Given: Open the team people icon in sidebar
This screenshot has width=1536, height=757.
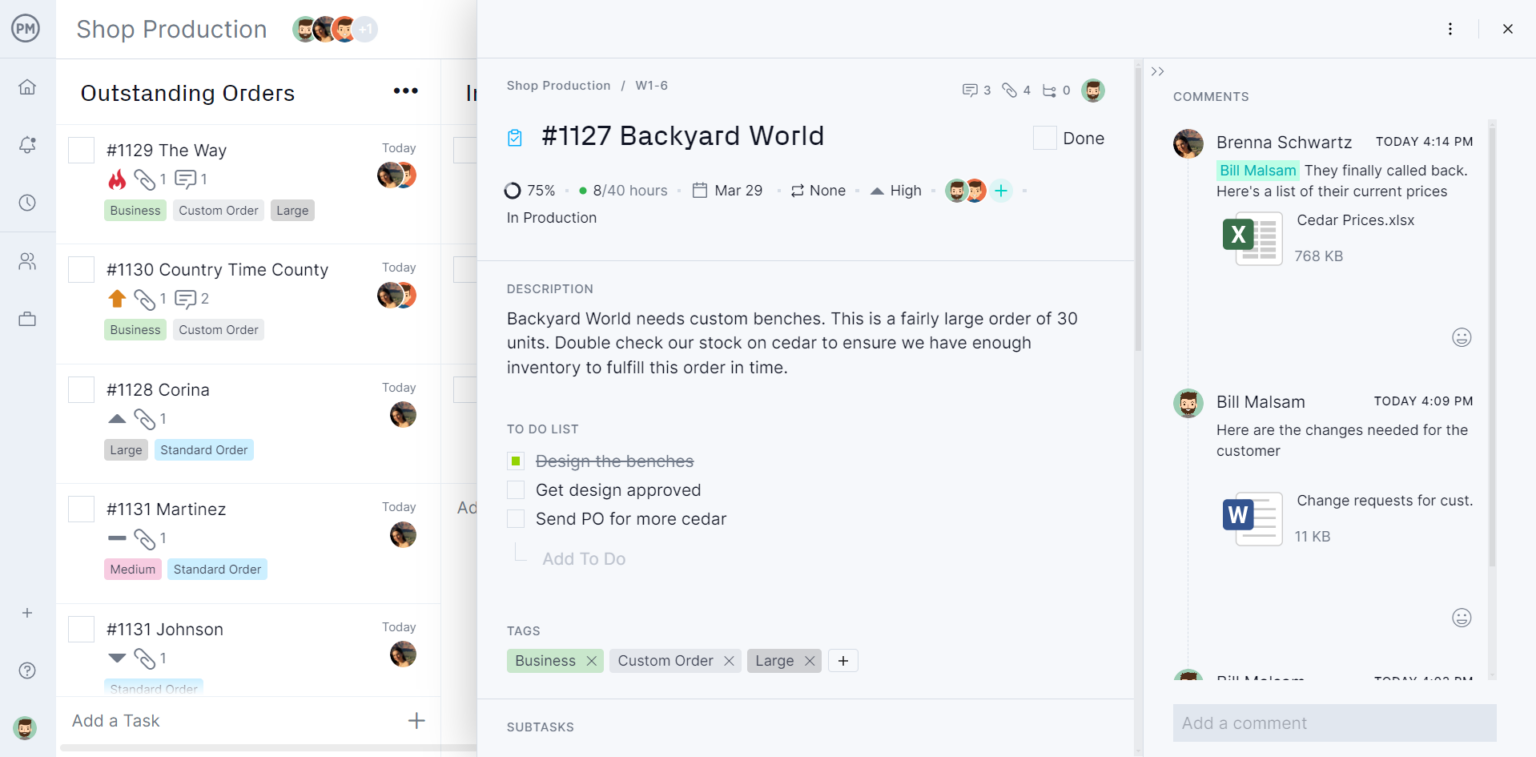Looking at the screenshot, I should [27, 262].
